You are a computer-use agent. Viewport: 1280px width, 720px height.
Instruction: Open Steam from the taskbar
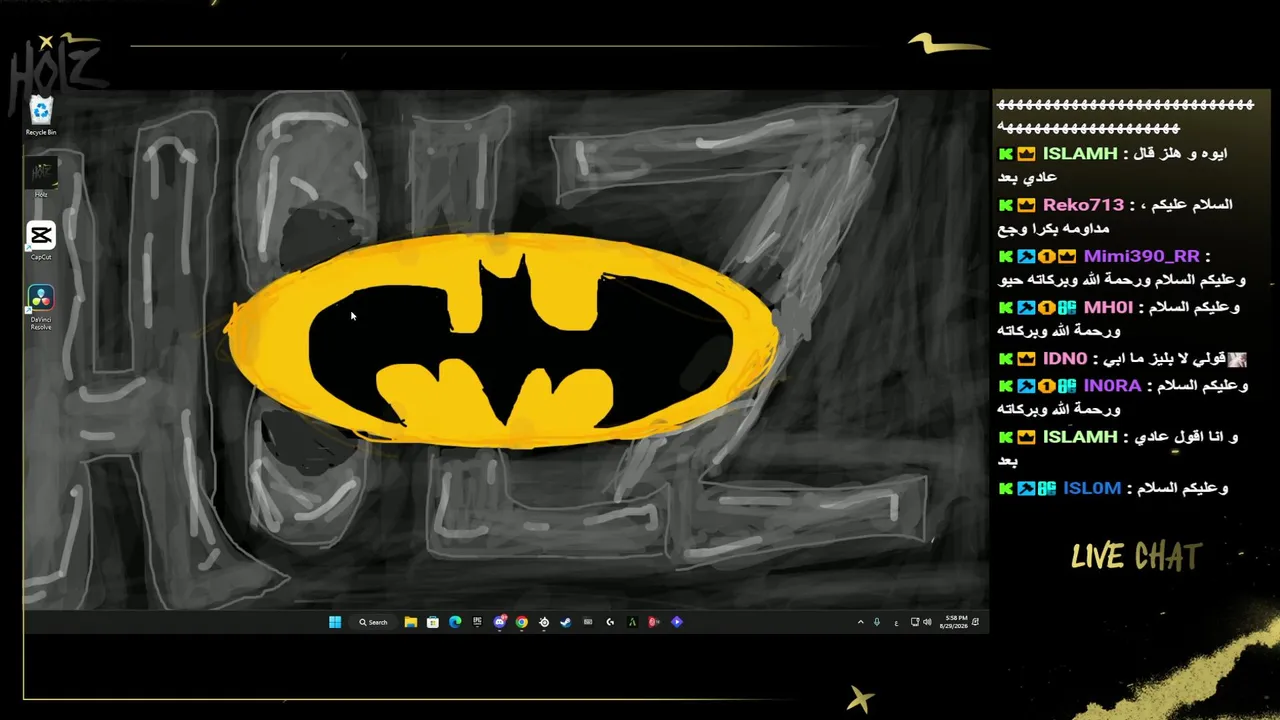pyautogui.click(x=566, y=622)
